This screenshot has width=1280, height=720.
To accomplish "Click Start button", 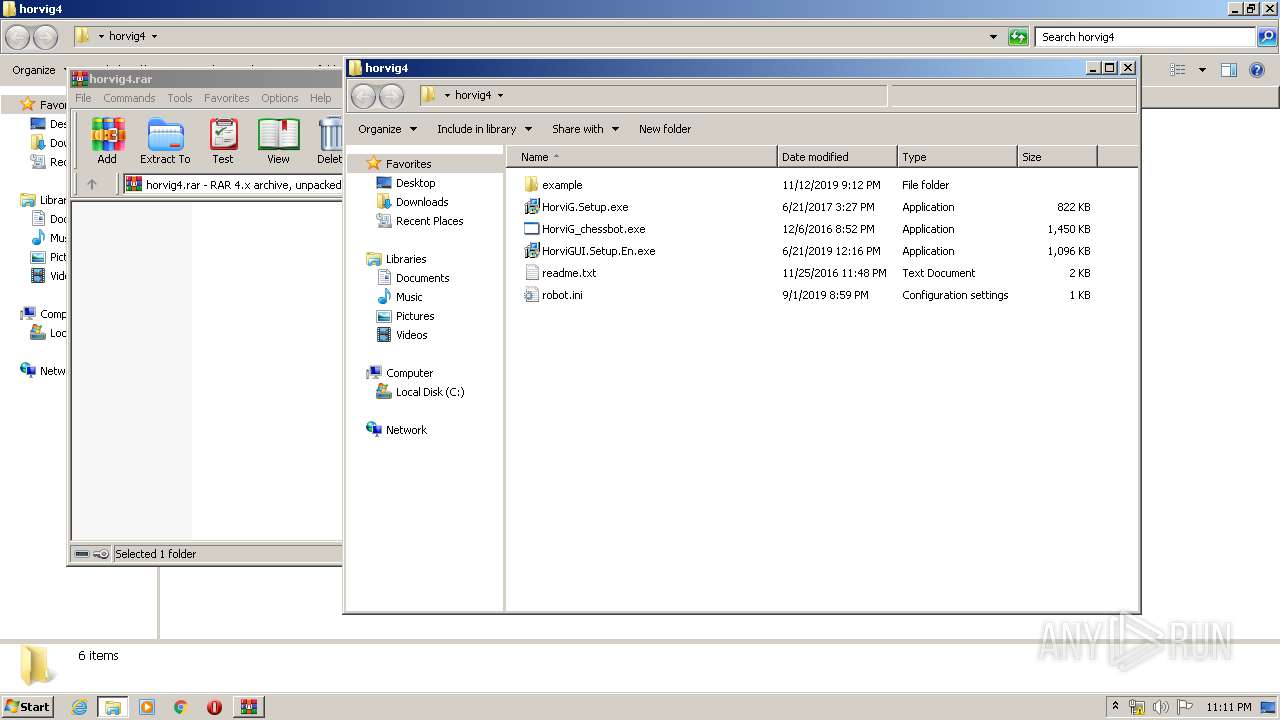I will coord(27,706).
